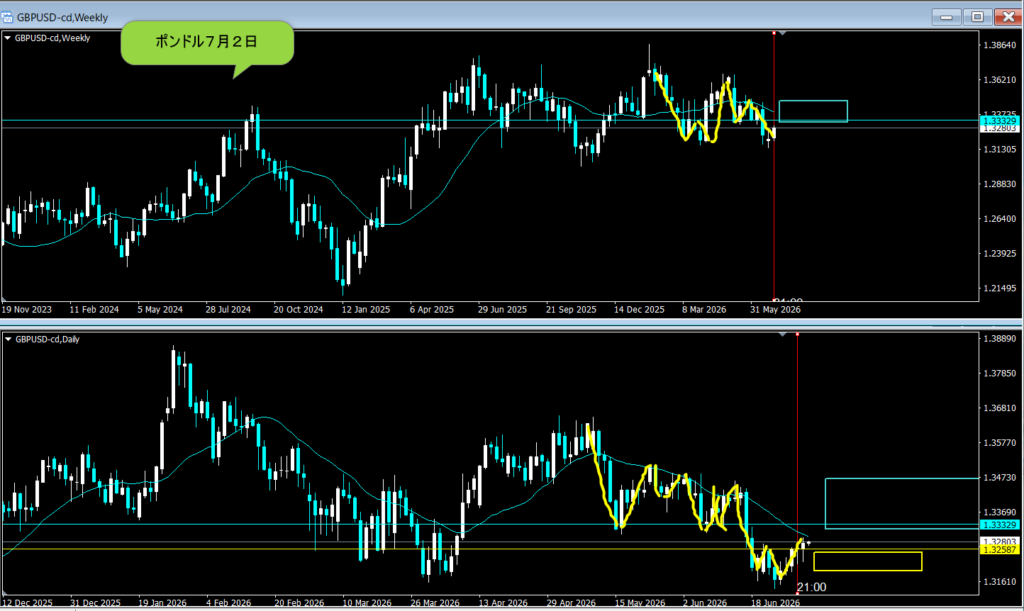Click the gray chart shift triangle on the Weekly chart
The image size is (1024, 611).
point(782,33)
